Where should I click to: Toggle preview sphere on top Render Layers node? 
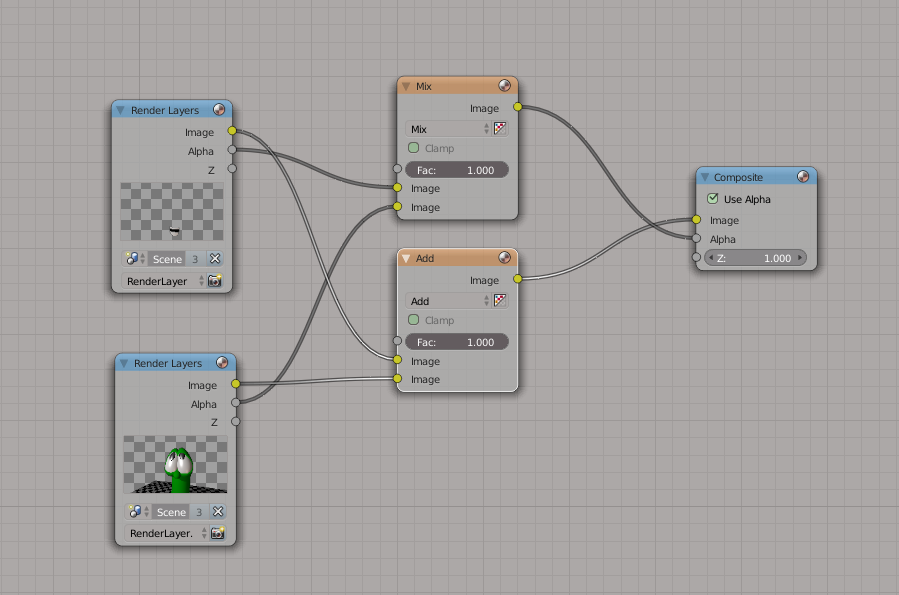(219, 109)
